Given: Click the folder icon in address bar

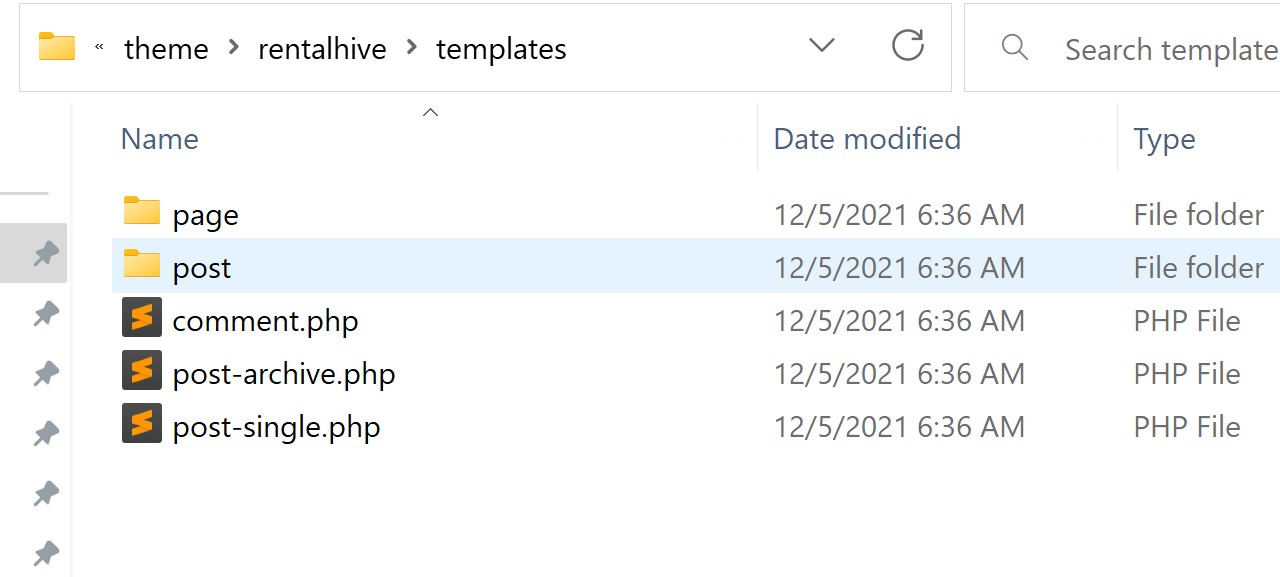Looking at the screenshot, I should click(x=57, y=47).
